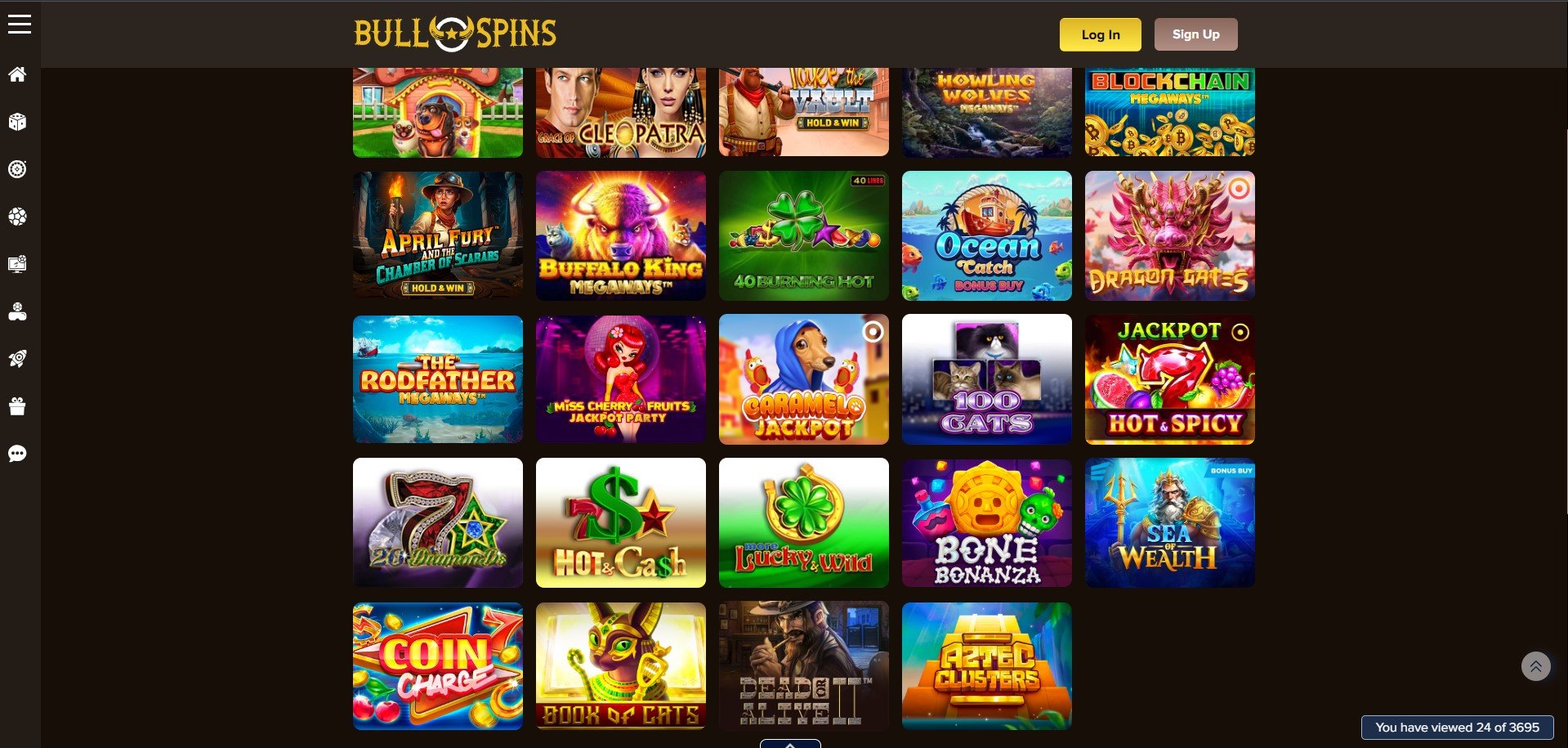Click the Sign Up button
The width and height of the screenshot is (1568, 748).
click(x=1195, y=34)
